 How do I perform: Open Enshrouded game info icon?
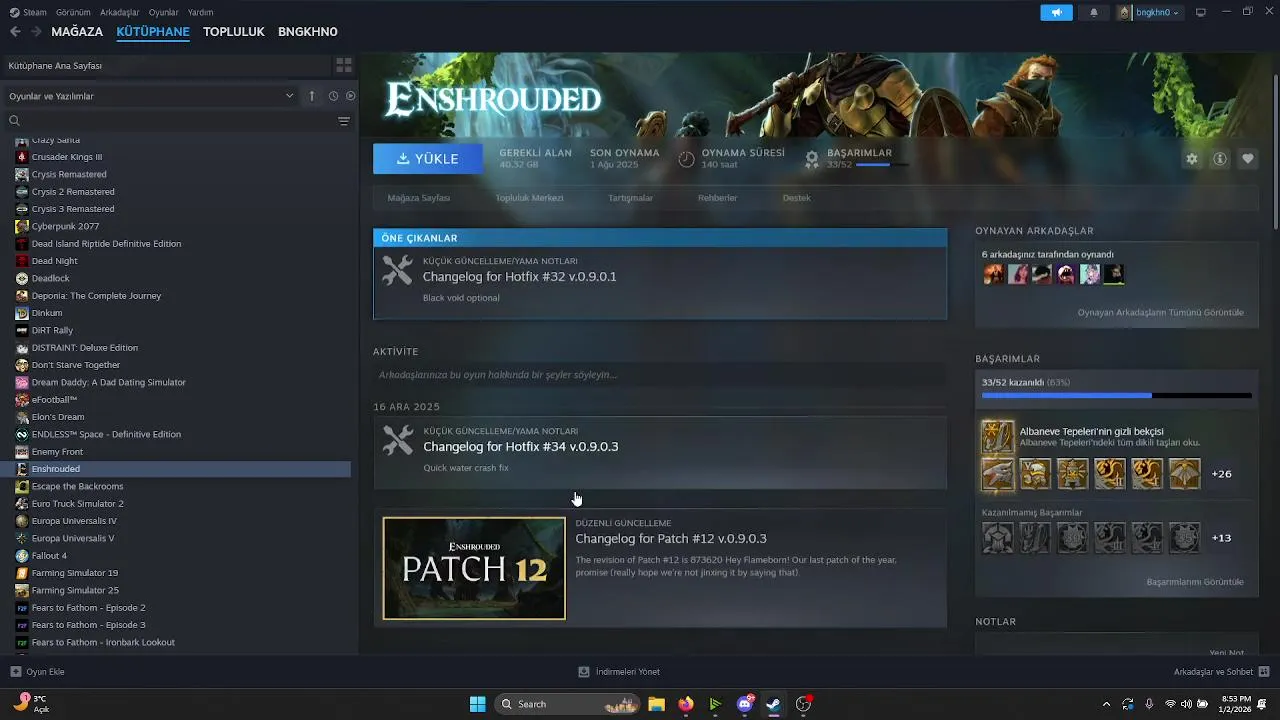click(x=1220, y=159)
